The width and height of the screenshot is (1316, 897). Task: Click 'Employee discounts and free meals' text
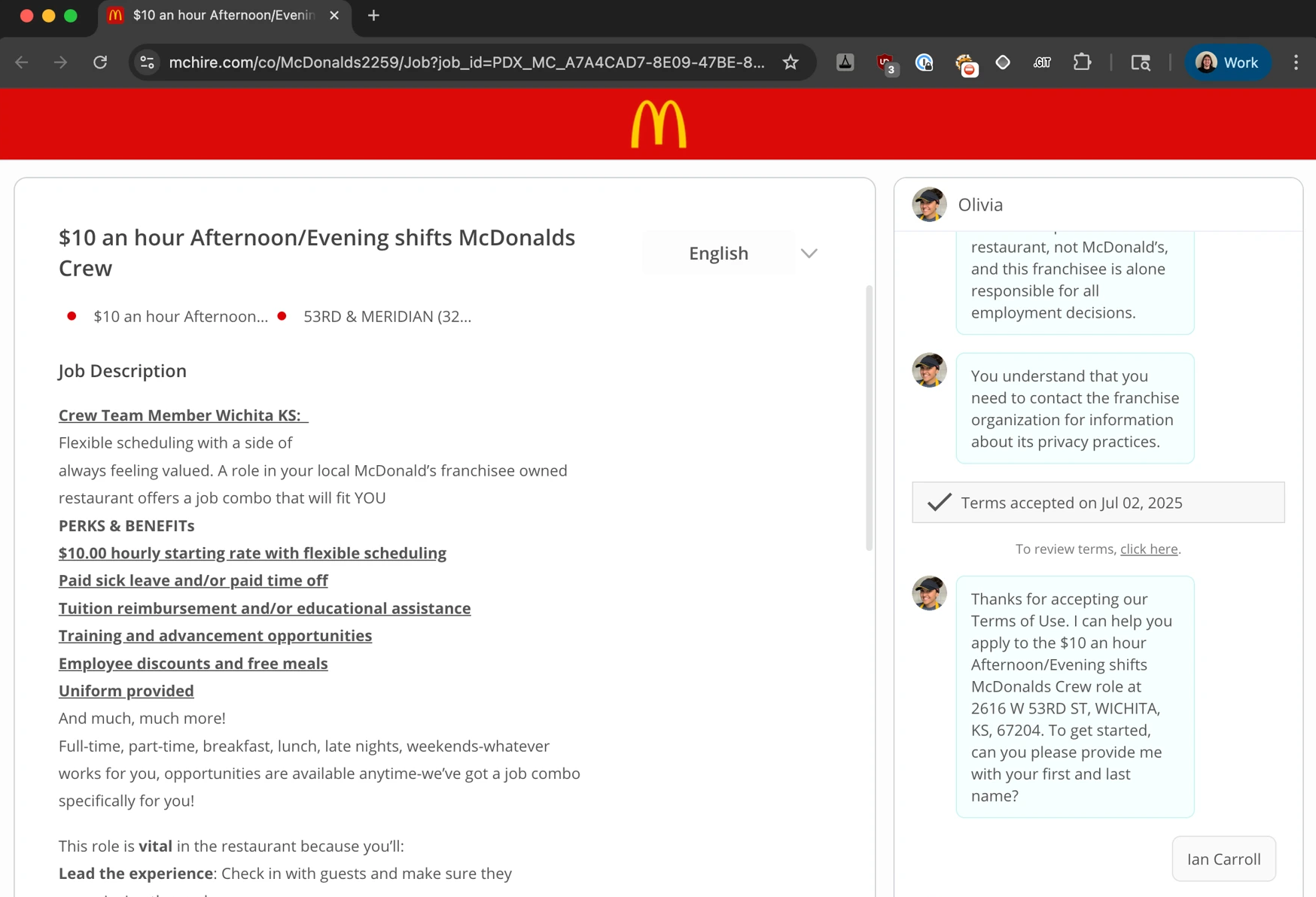point(193,664)
